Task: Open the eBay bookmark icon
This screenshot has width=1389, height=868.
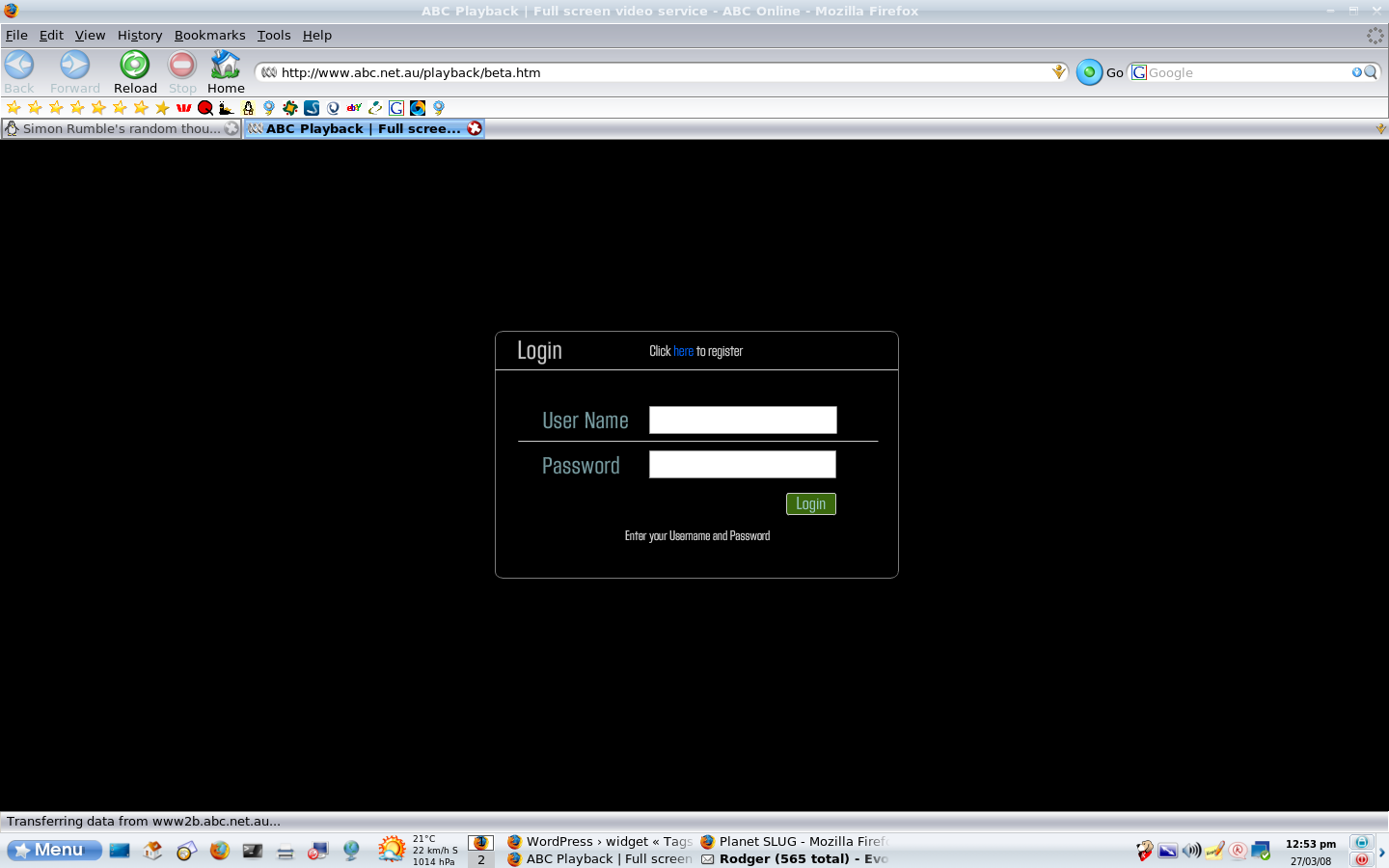Action: click(x=354, y=108)
